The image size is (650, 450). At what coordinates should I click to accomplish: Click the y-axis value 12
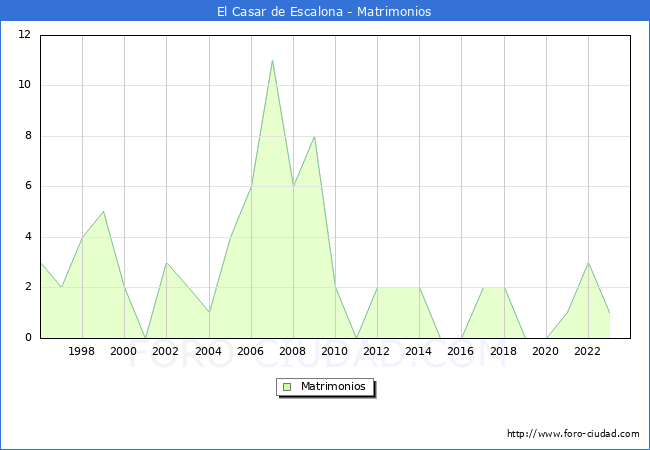point(25,34)
